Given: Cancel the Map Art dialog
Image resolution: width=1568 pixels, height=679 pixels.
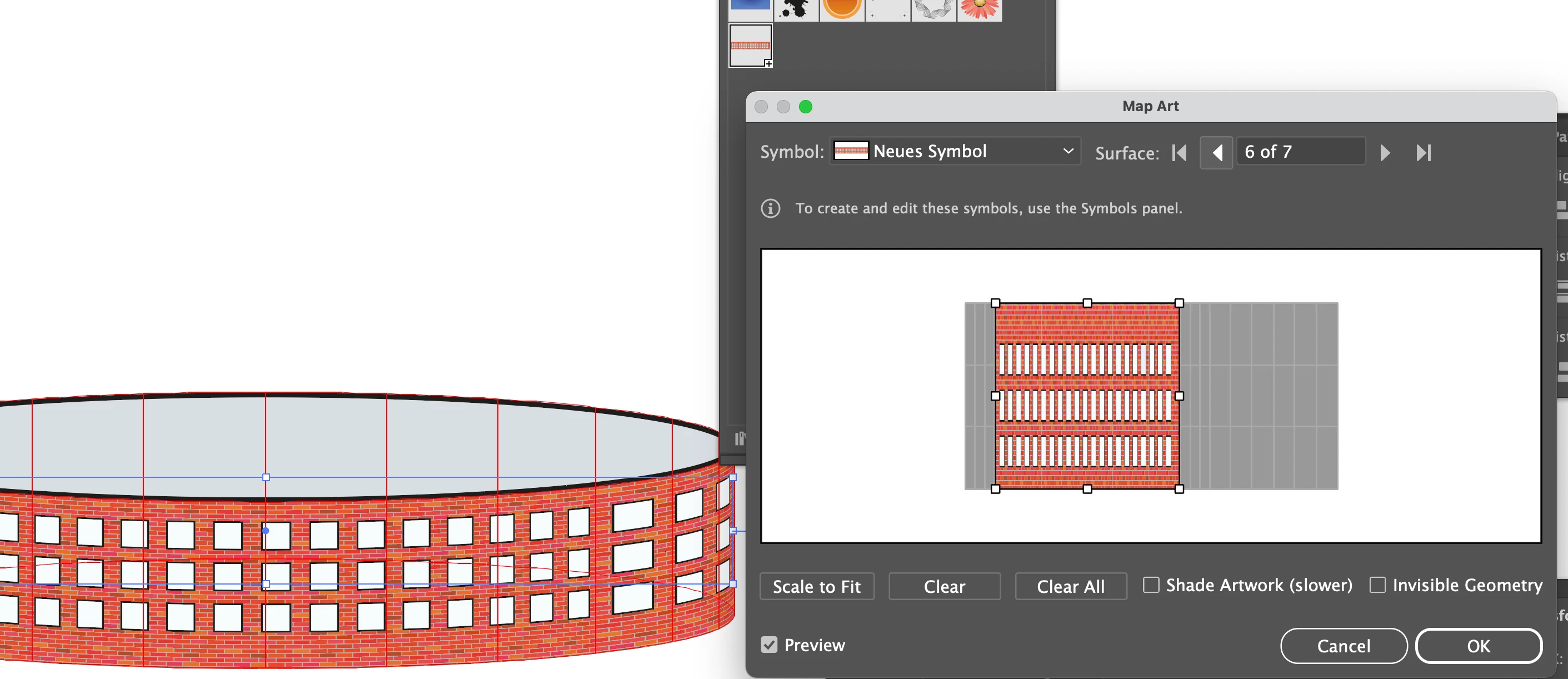Looking at the screenshot, I should [1344, 646].
